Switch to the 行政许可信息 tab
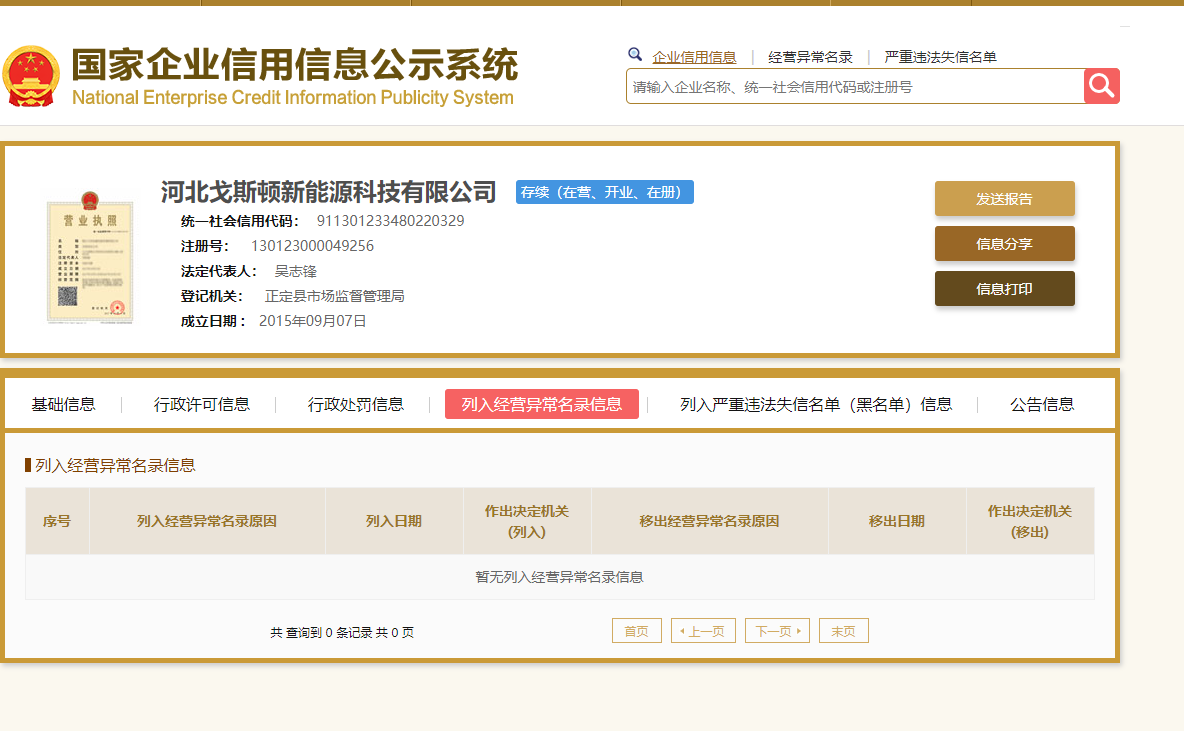 click(x=202, y=404)
